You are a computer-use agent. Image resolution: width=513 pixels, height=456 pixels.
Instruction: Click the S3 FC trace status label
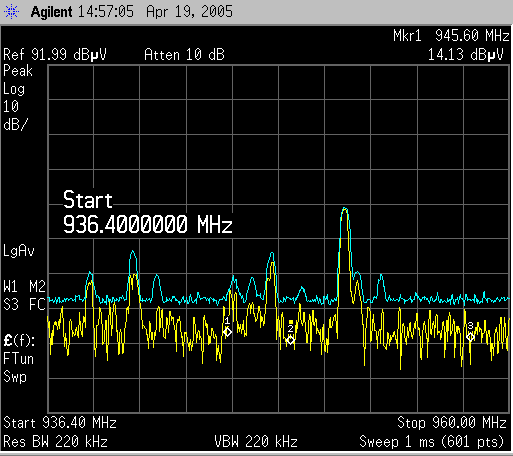click(24, 305)
